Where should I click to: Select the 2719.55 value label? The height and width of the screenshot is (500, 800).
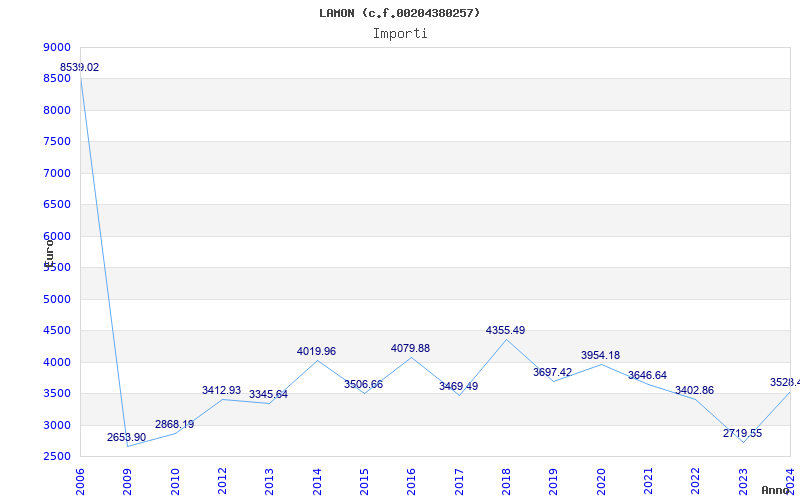pos(742,433)
